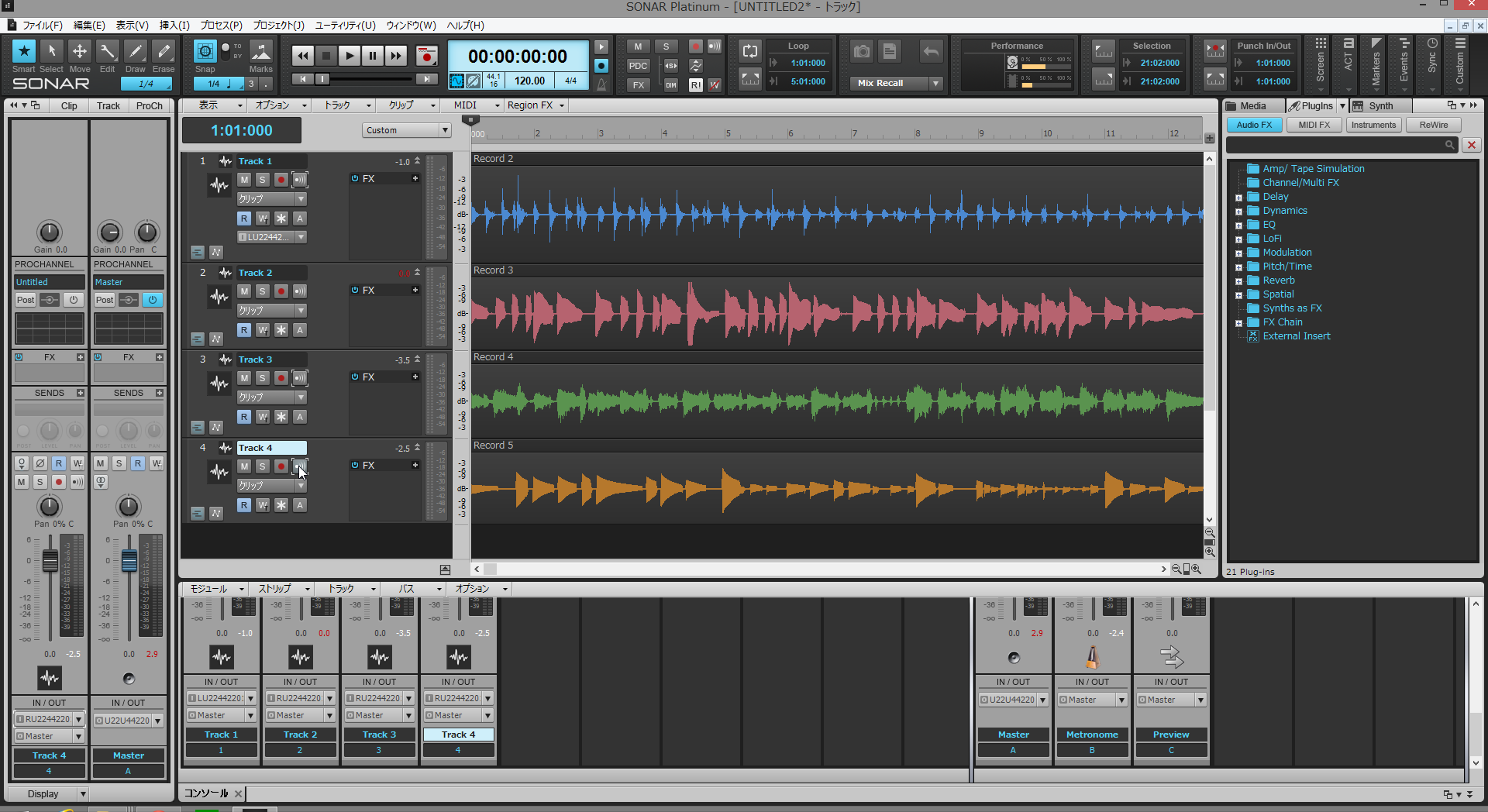
Task: Activate the Edit tool
Action: pos(108,51)
